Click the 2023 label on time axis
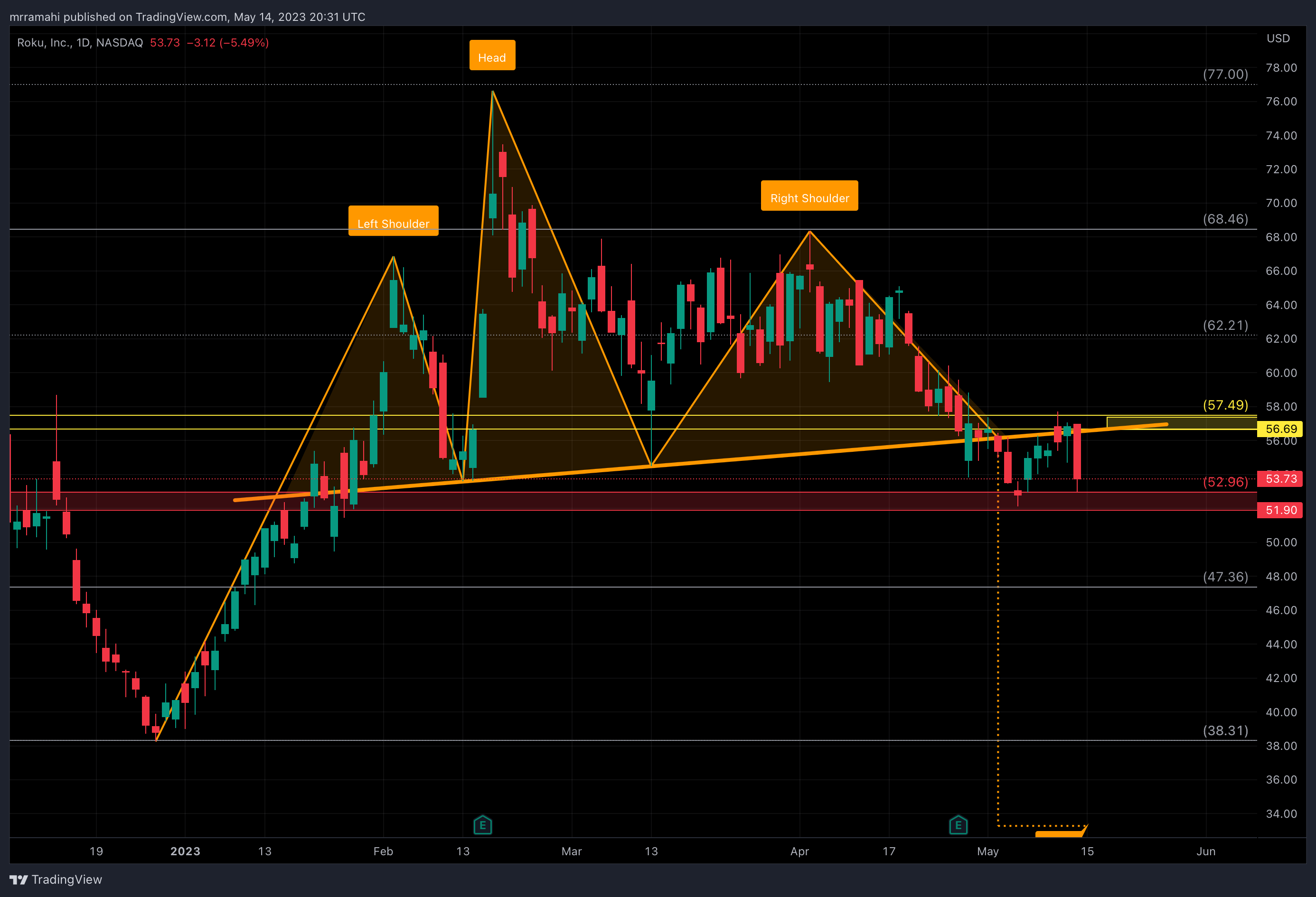The image size is (1316, 897). [x=185, y=851]
